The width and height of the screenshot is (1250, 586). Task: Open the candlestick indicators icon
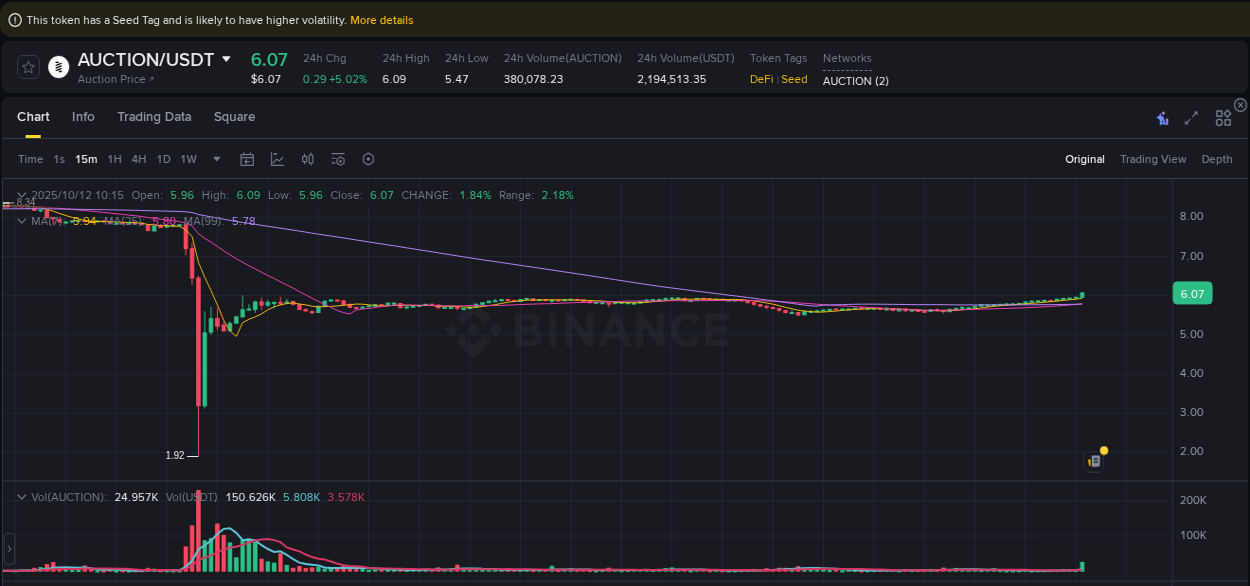coord(307,159)
